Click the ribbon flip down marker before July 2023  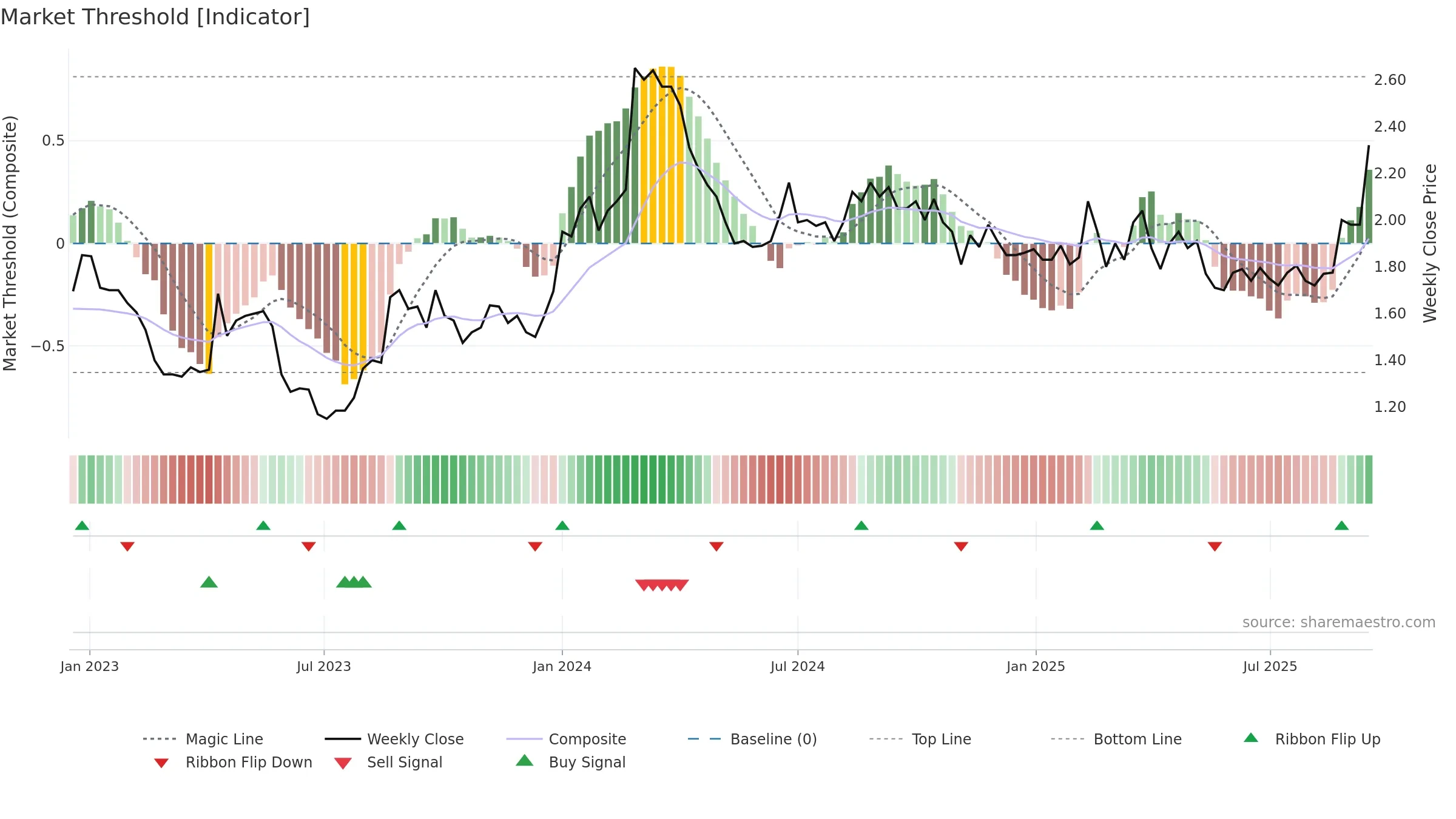click(x=309, y=547)
